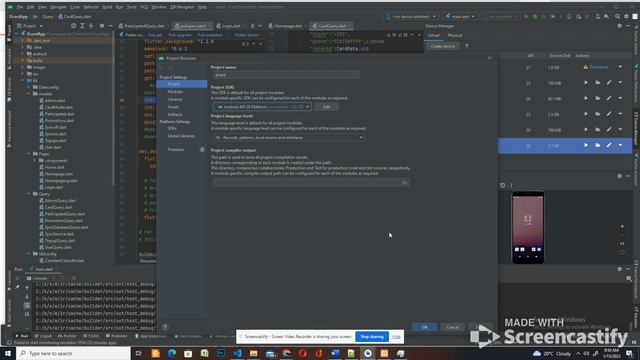640x360 pixels.
Task: Open Project SDK dropdown
Action: click(262, 107)
